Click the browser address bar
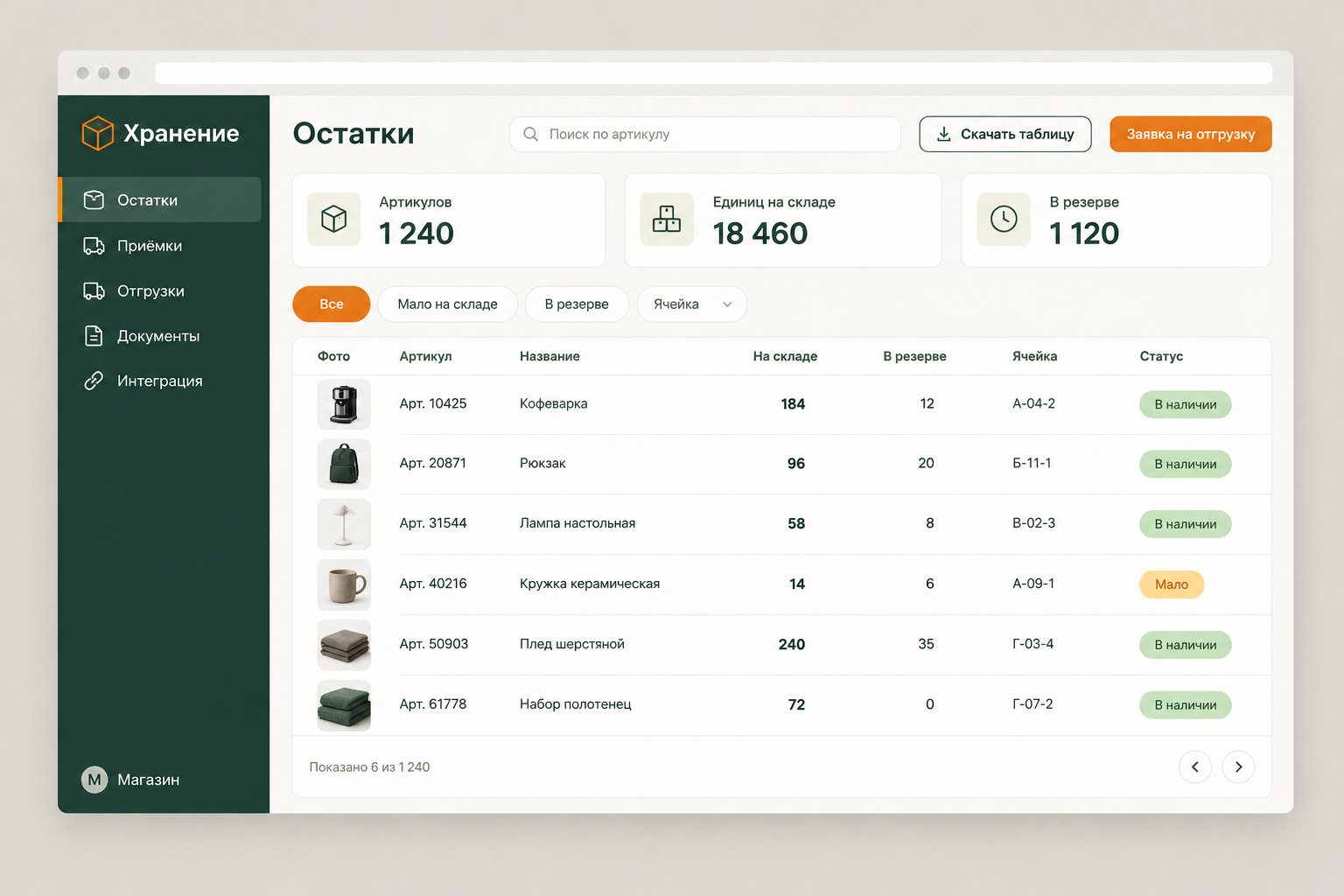 tap(714, 73)
